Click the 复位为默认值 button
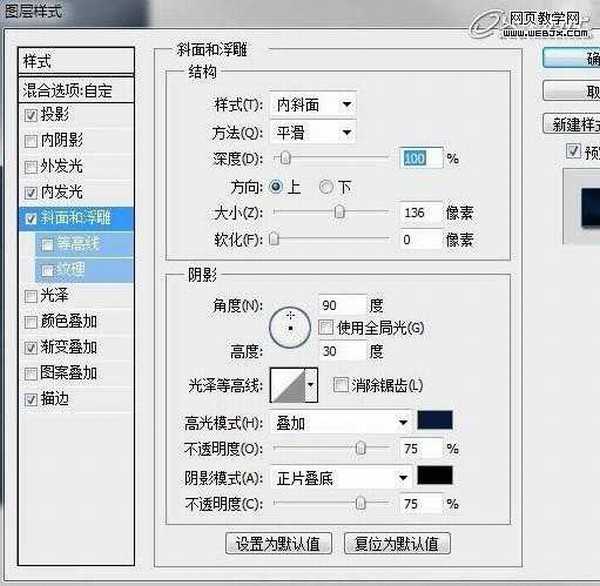The image size is (600, 586). pyautogui.click(x=396, y=544)
